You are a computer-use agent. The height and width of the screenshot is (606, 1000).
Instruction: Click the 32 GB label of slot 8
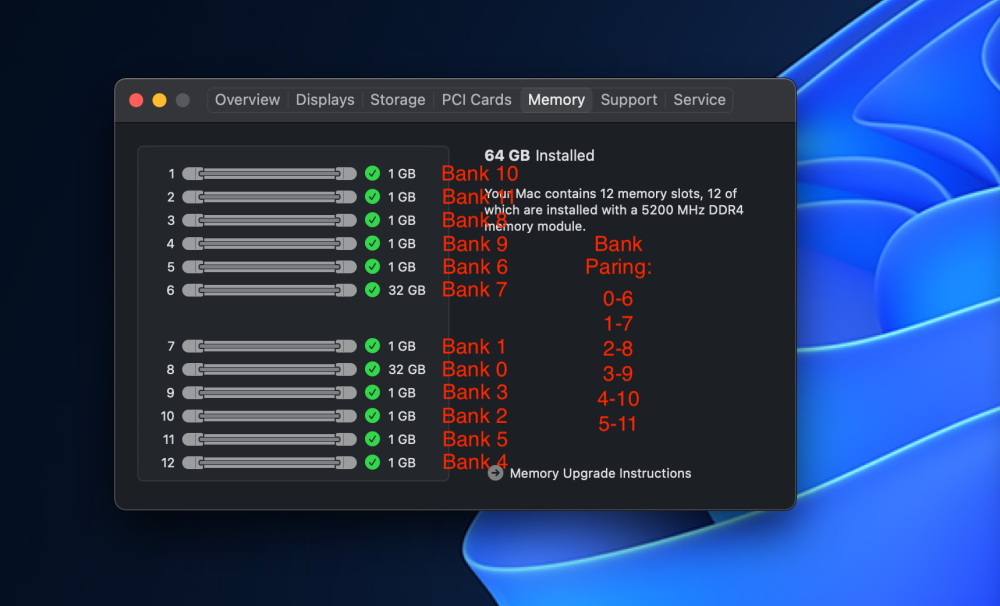407,369
